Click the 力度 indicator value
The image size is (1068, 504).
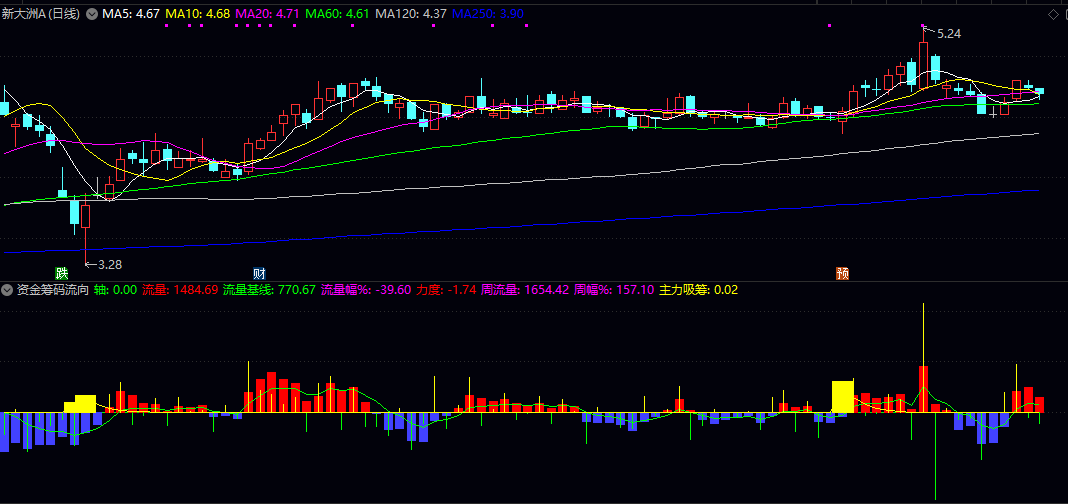click(444, 290)
